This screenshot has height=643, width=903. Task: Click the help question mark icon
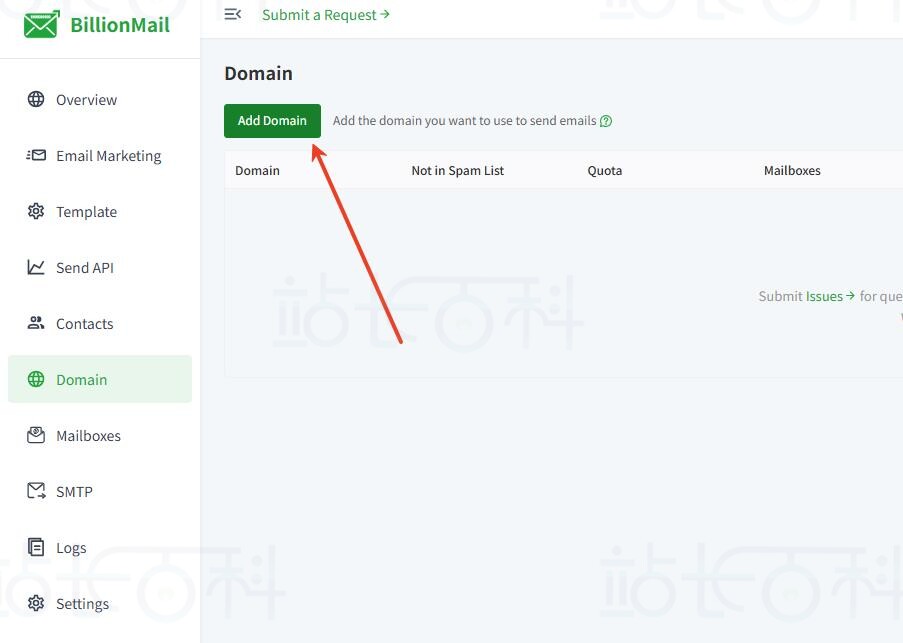pos(606,121)
